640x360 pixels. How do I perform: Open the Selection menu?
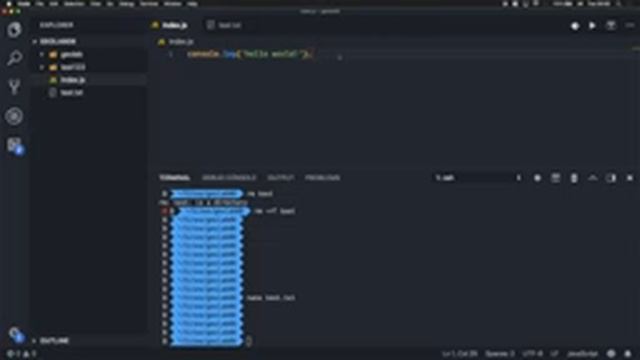pos(74,4)
